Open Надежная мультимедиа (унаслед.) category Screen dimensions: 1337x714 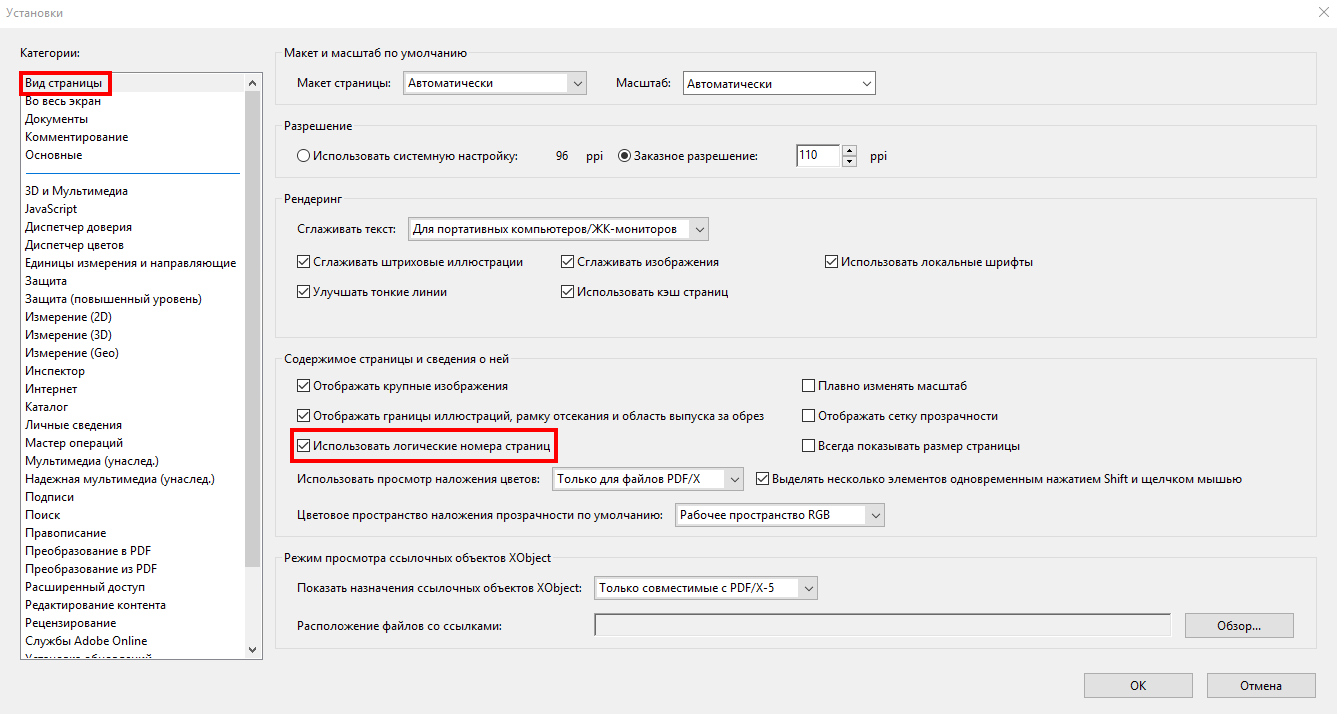click(120, 479)
